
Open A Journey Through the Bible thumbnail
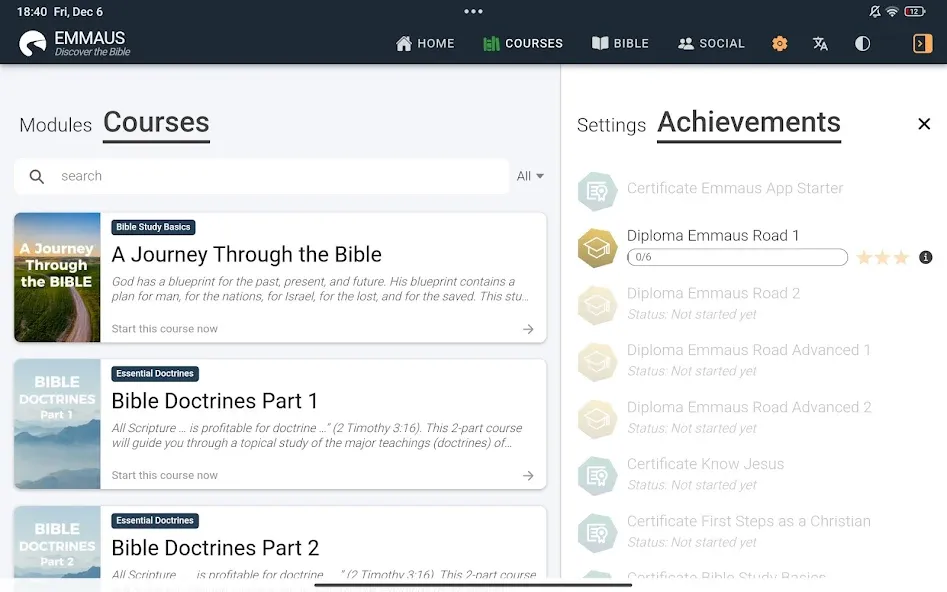[x=57, y=277]
